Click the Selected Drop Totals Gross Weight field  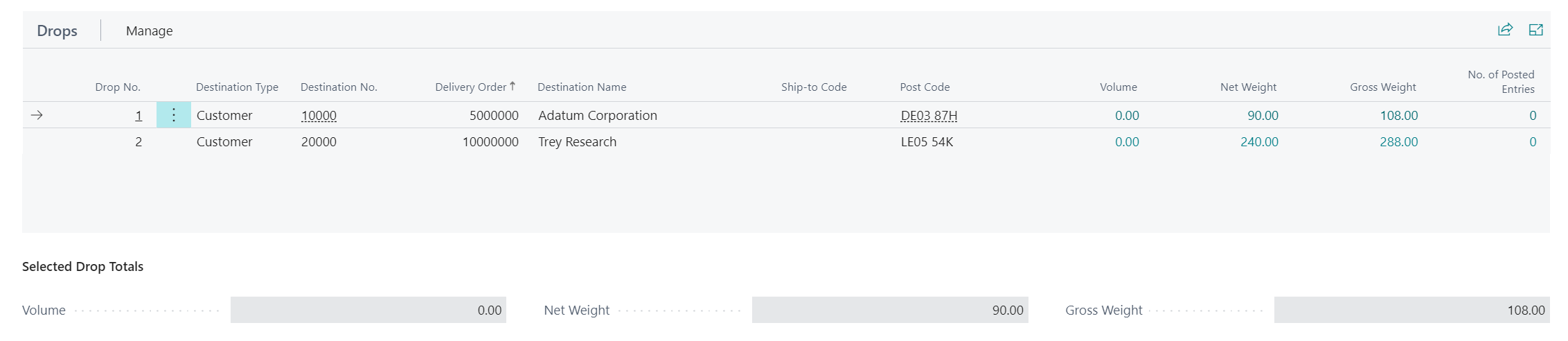(1411, 310)
